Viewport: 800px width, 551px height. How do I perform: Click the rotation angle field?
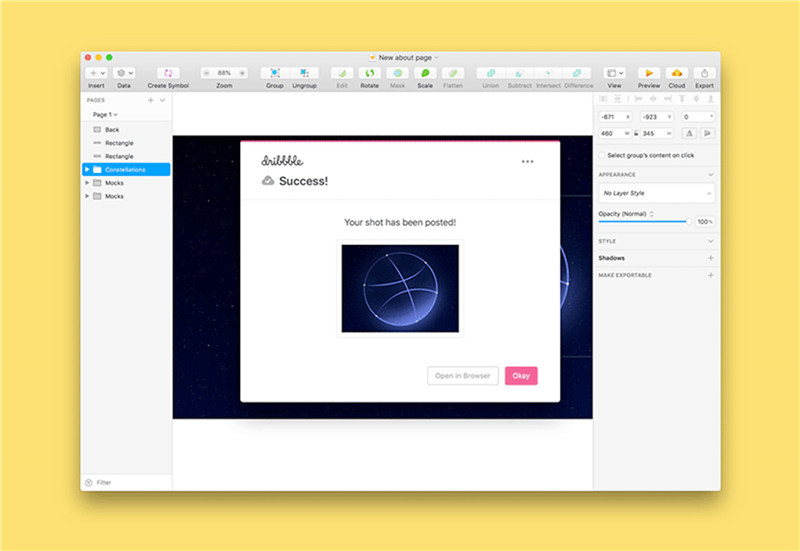click(698, 117)
